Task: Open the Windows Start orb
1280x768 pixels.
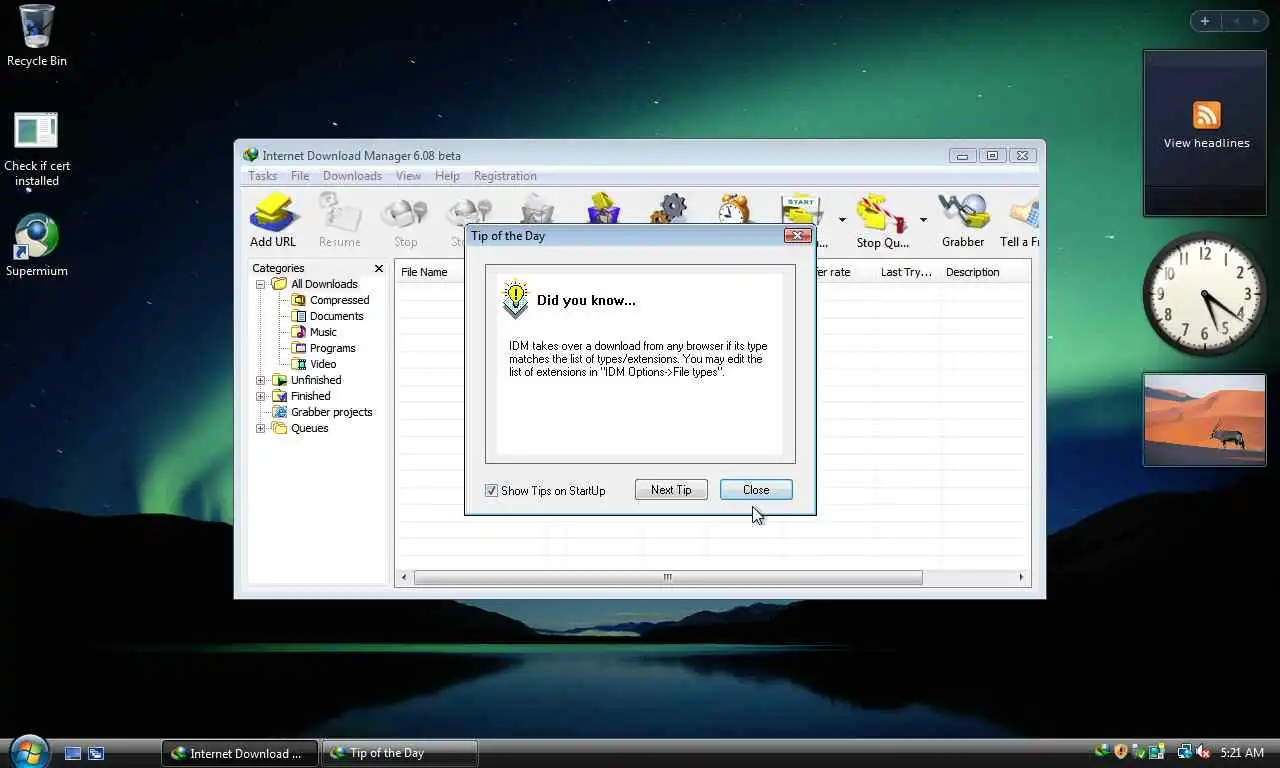Action: coord(28,750)
